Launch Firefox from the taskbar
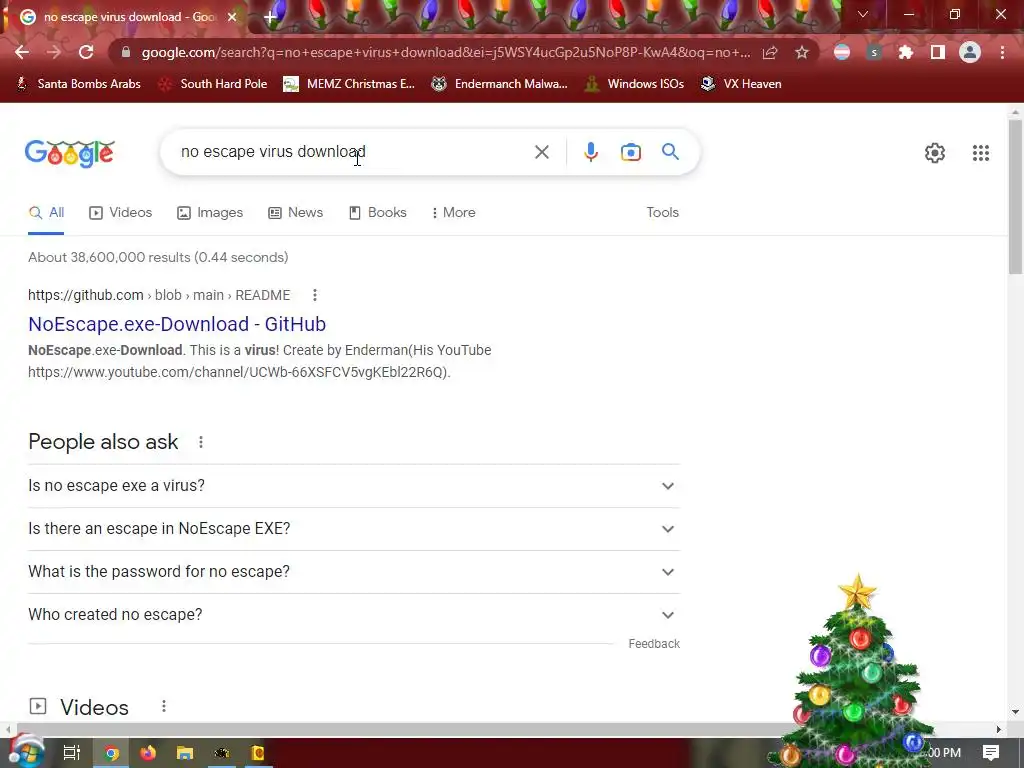 [148, 753]
